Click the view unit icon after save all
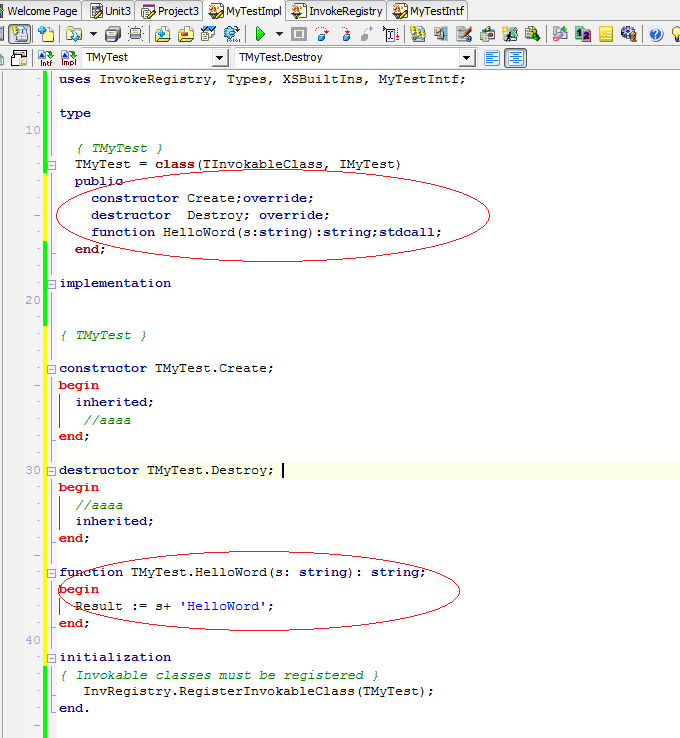680x738 pixels. (136, 34)
